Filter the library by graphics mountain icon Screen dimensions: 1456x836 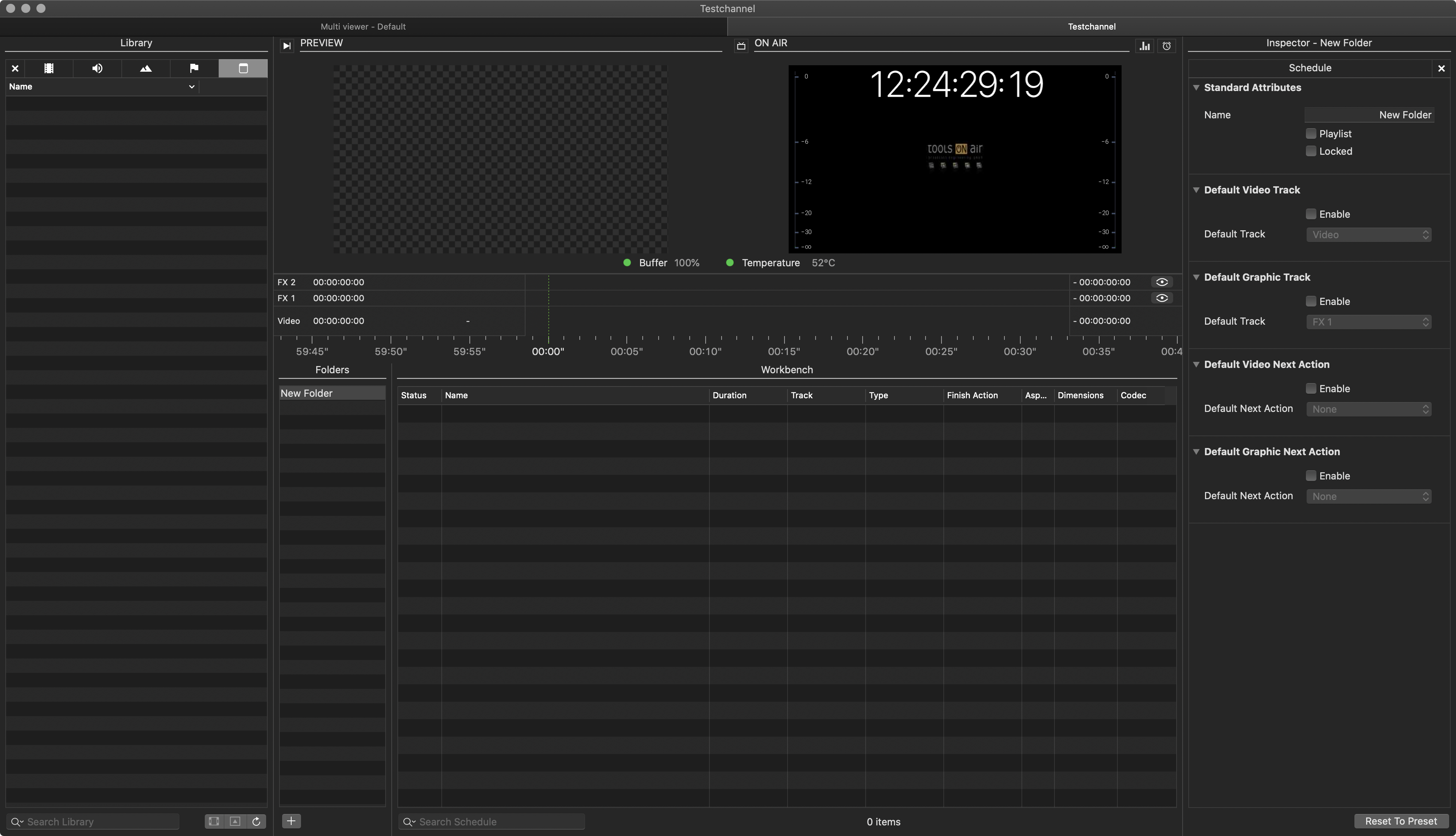146,68
